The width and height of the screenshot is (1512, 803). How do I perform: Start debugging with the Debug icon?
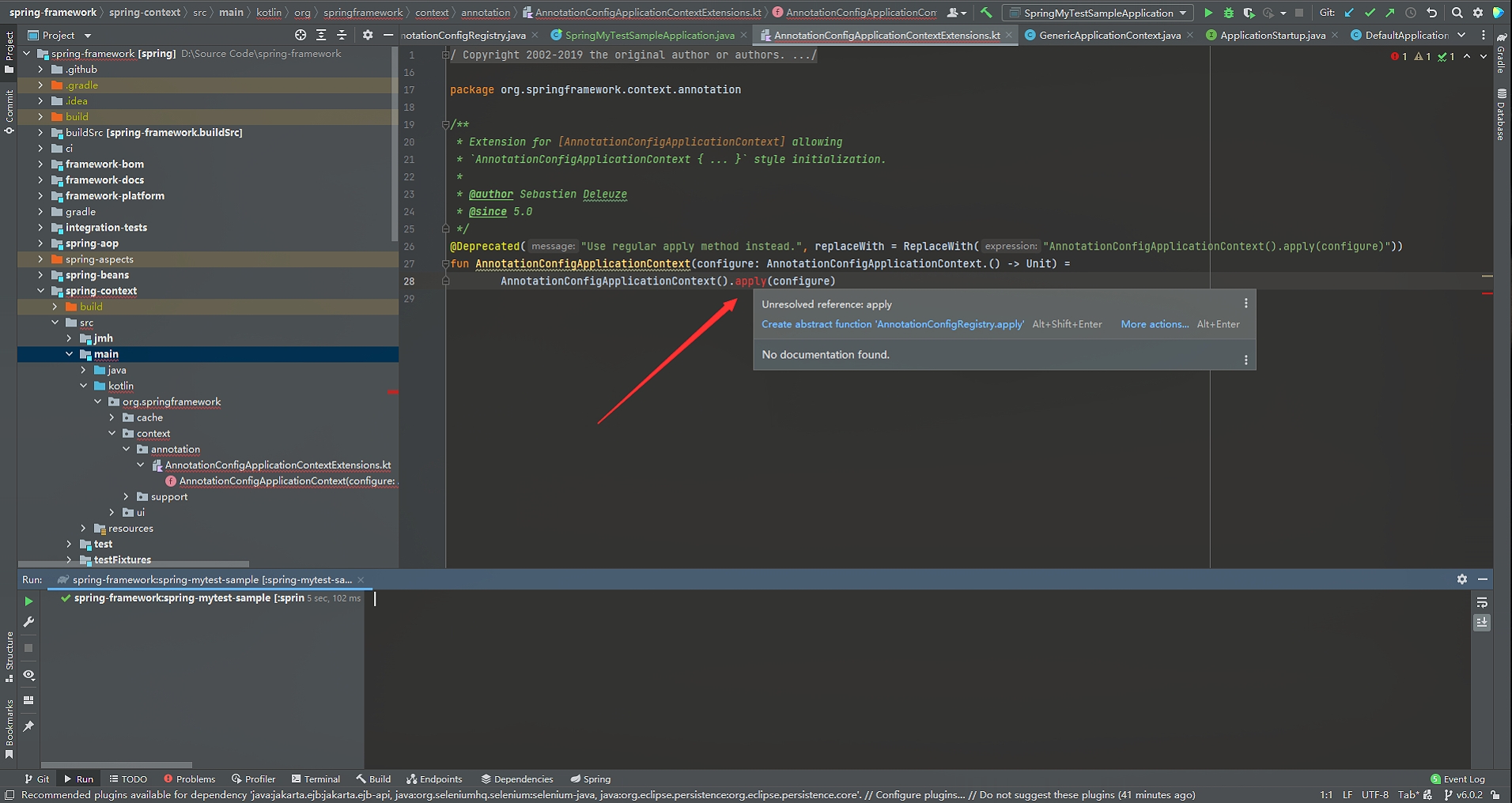click(1227, 13)
